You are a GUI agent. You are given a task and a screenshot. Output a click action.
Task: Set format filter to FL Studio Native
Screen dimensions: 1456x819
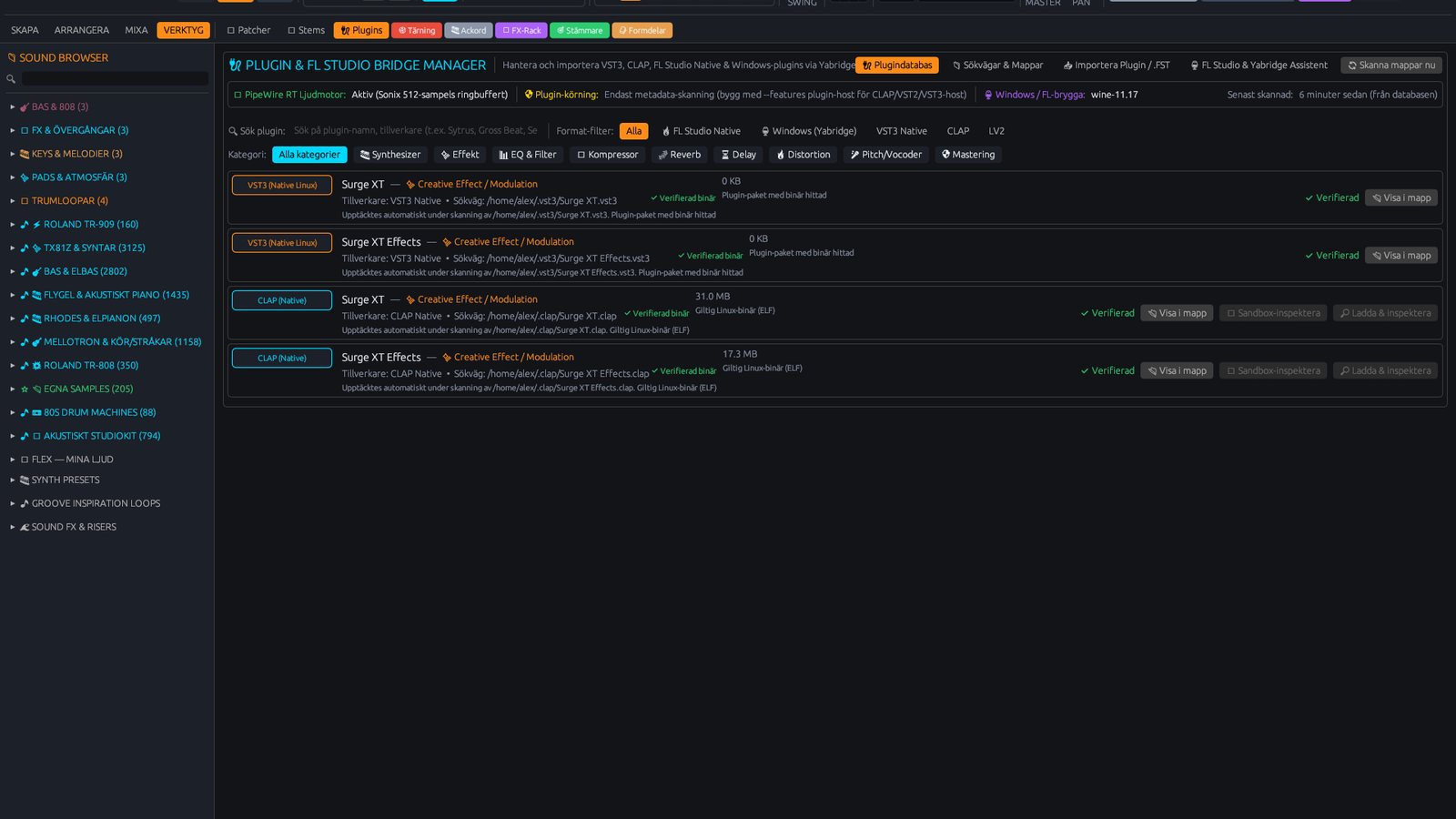(702, 131)
